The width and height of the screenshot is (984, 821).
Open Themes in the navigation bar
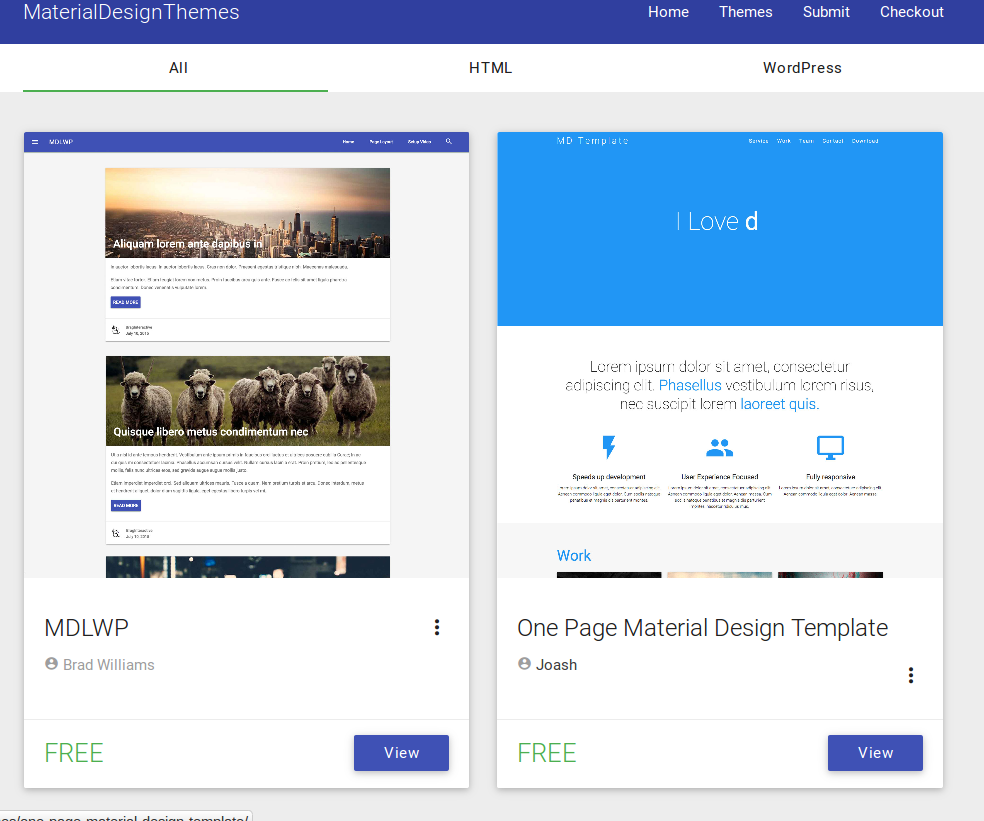pos(746,12)
